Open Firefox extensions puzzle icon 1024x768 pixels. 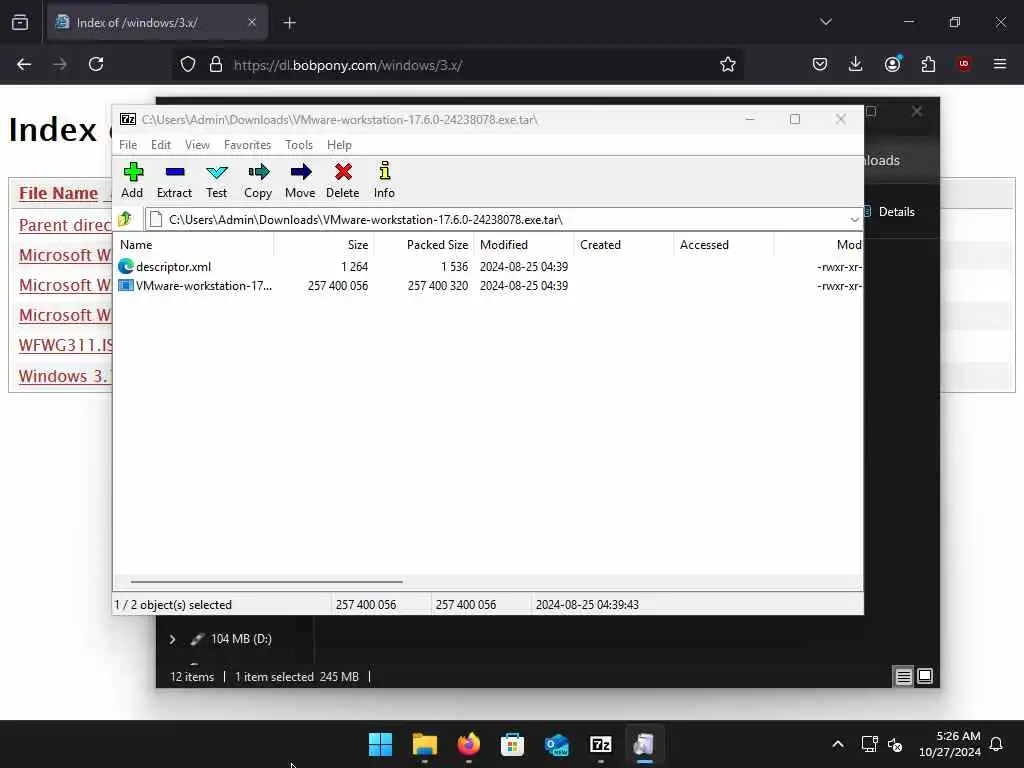(928, 64)
